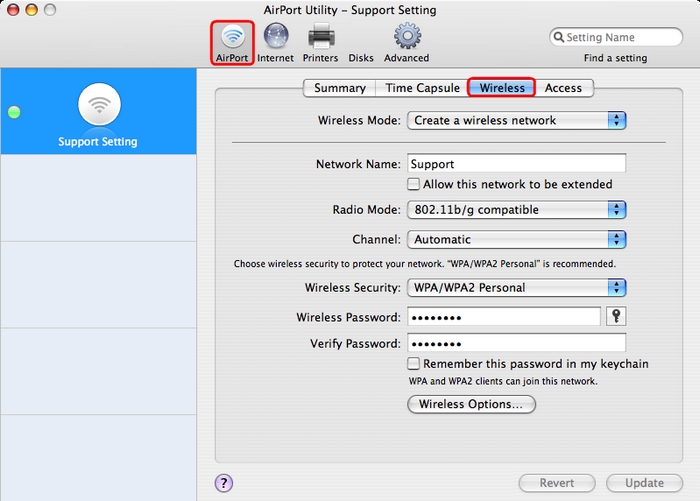Click into the Verify Password field
Viewport: 700px width, 501px height.
[x=517, y=343]
